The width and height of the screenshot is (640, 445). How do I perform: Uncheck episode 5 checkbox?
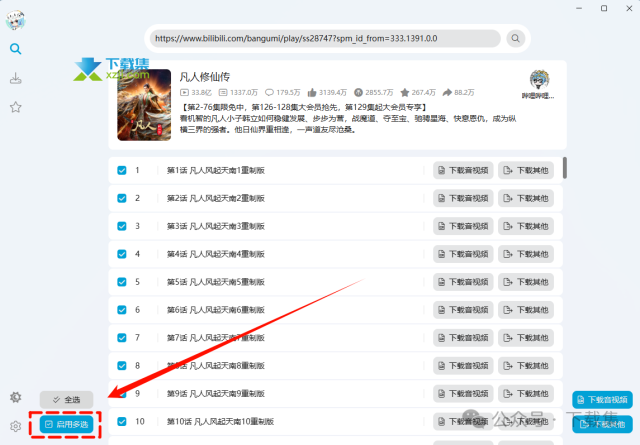coord(122,282)
